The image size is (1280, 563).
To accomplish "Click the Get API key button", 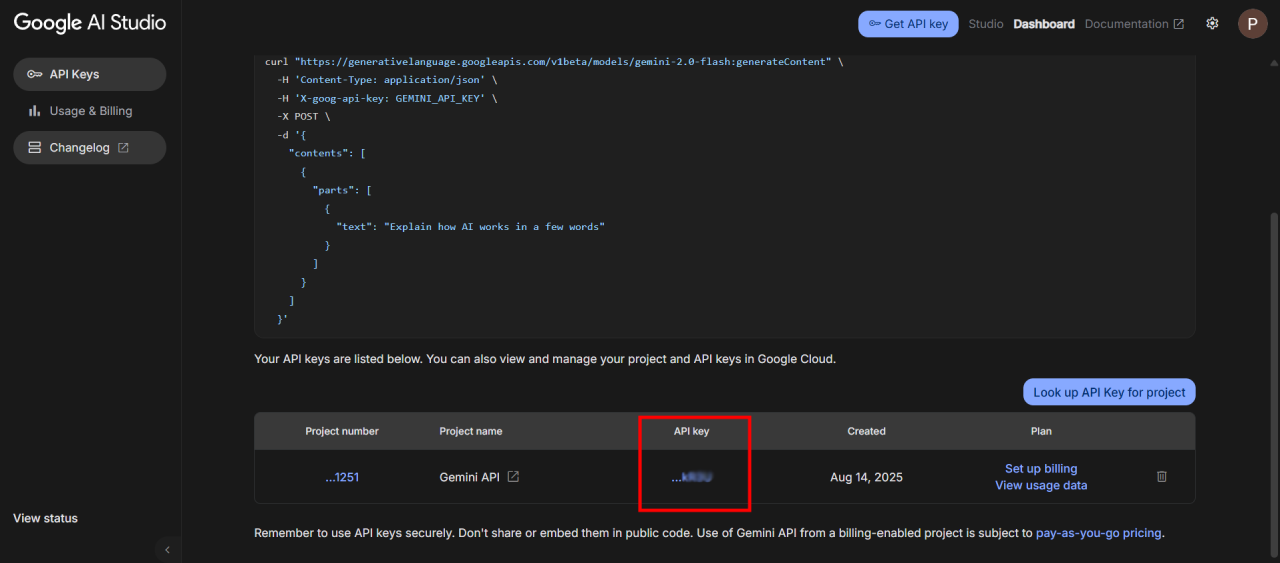I will [908, 24].
